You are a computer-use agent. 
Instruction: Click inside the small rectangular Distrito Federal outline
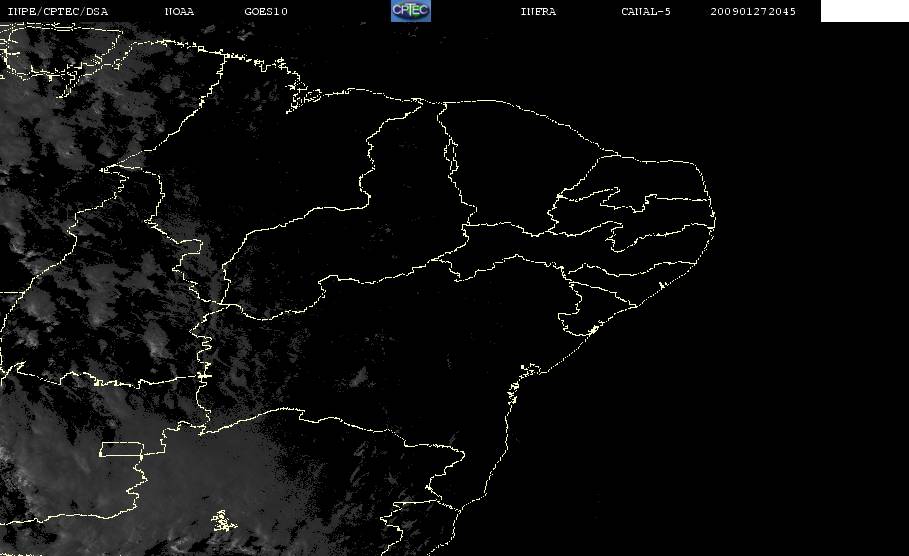coord(121,449)
